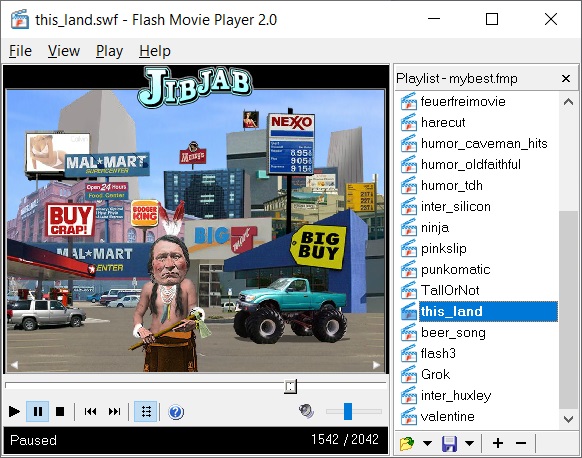The width and height of the screenshot is (582, 458).
Task: Open the File menu
Action: pos(20,51)
